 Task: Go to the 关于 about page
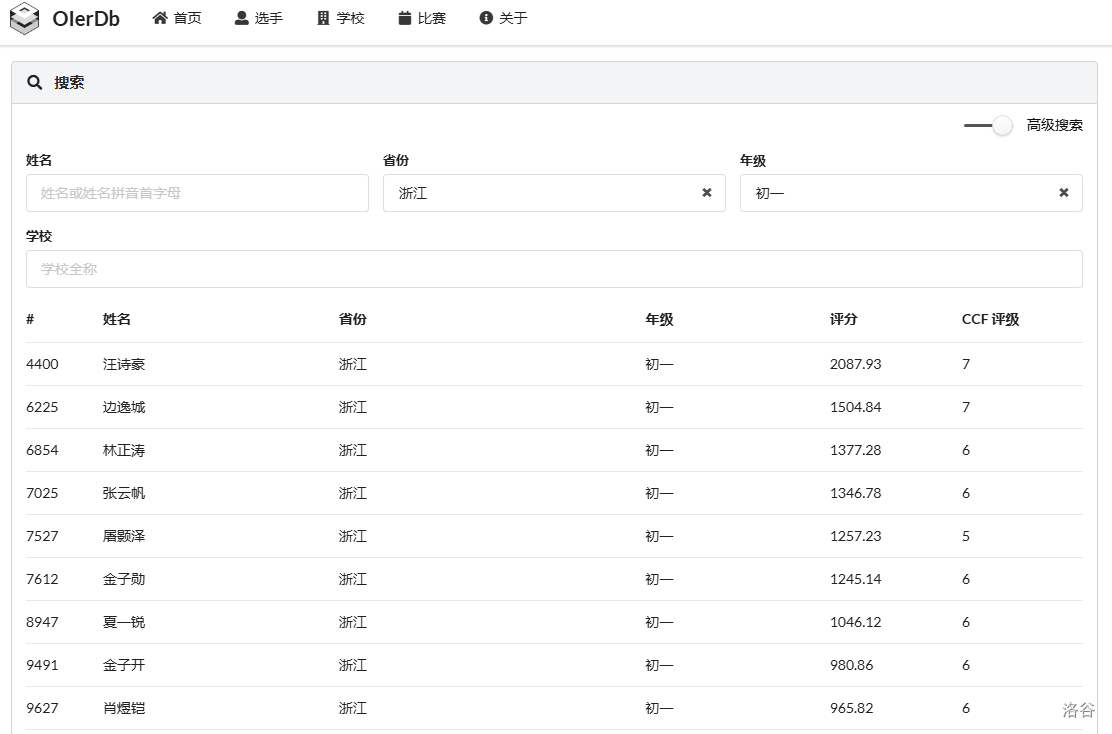[x=513, y=18]
